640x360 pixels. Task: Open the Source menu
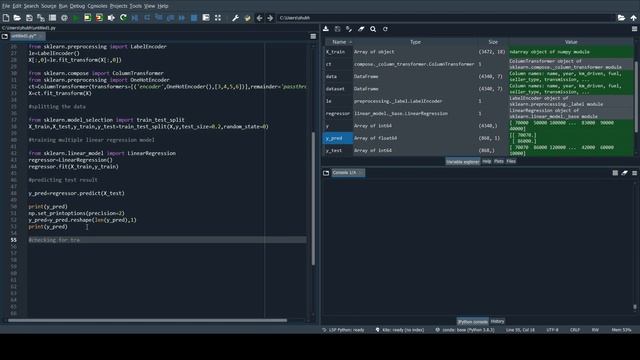pyautogui.click(x=49, y=6)
